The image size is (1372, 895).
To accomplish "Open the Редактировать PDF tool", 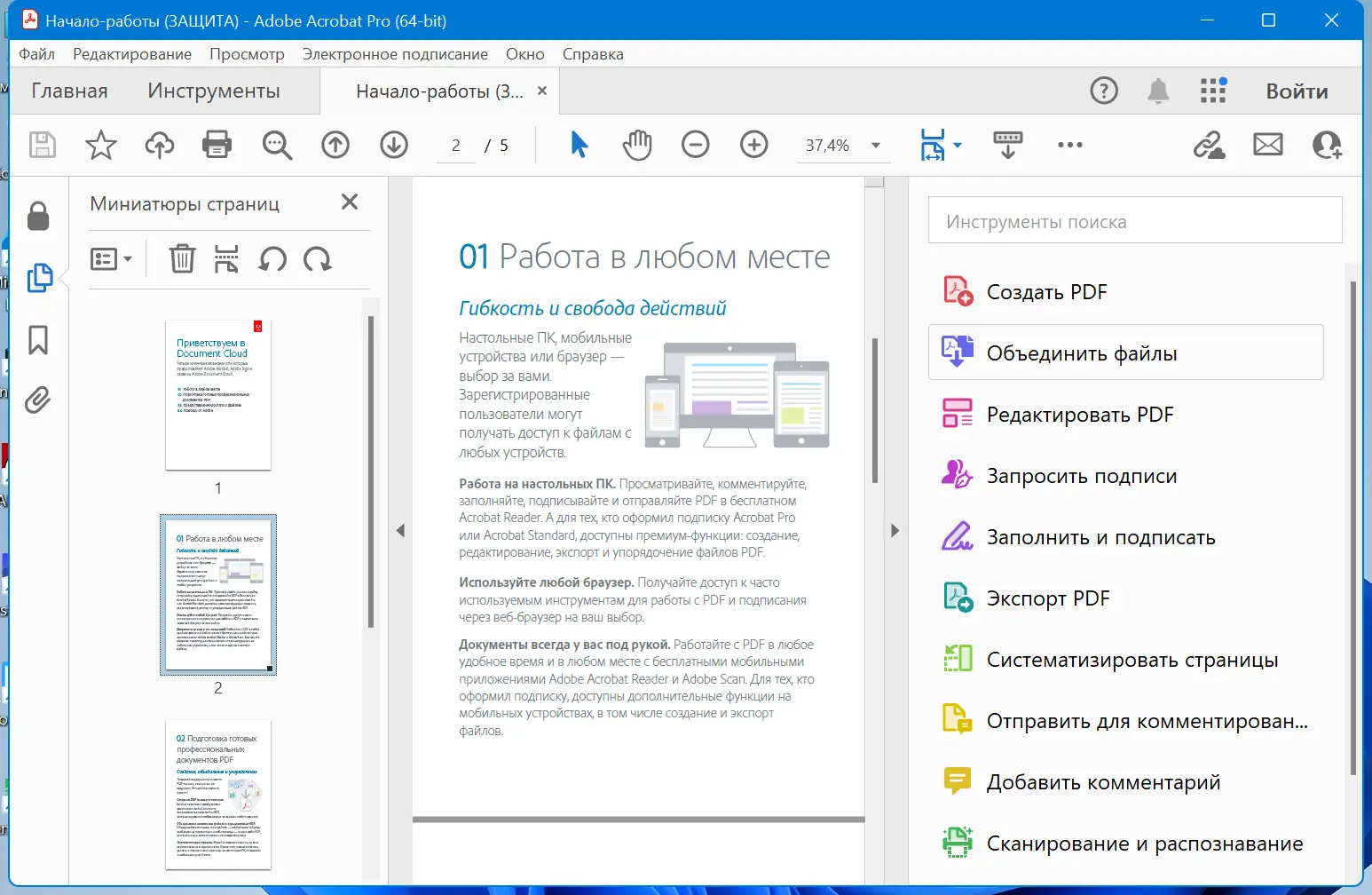I will [x=1126, y=415].
